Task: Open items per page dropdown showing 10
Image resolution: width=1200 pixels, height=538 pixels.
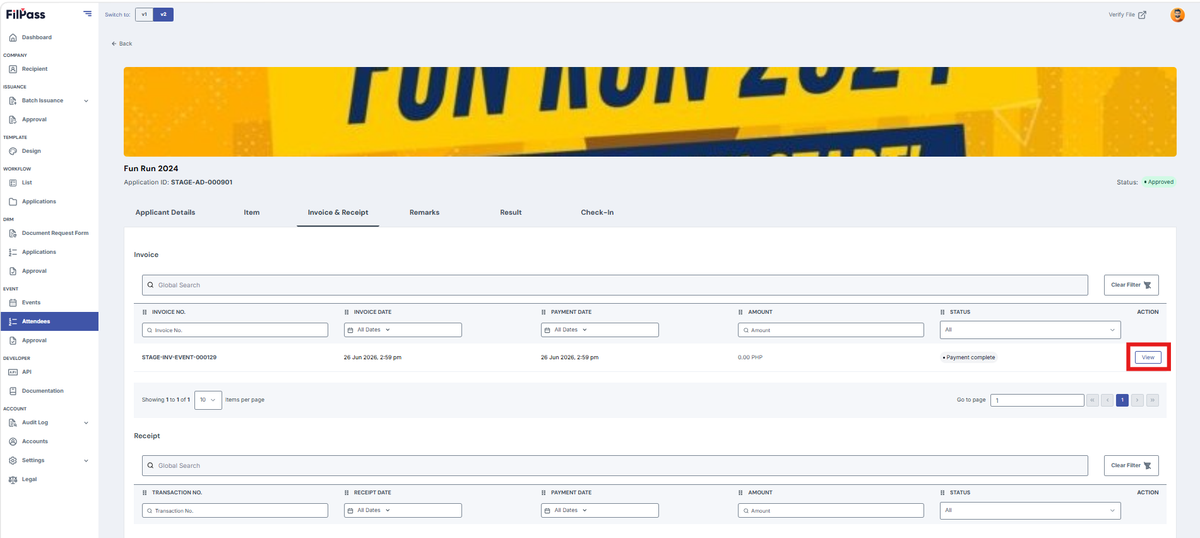Action: 208,399
